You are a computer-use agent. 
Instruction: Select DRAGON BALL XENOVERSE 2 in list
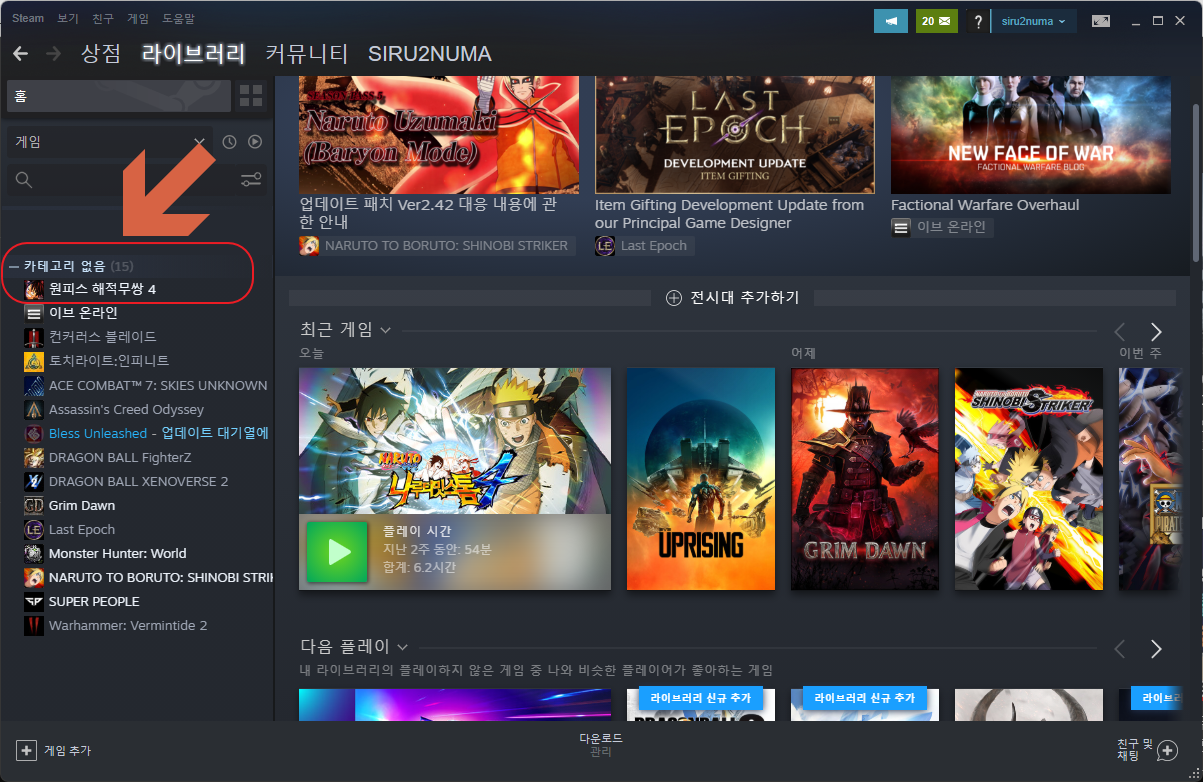[x=137, y=481]
